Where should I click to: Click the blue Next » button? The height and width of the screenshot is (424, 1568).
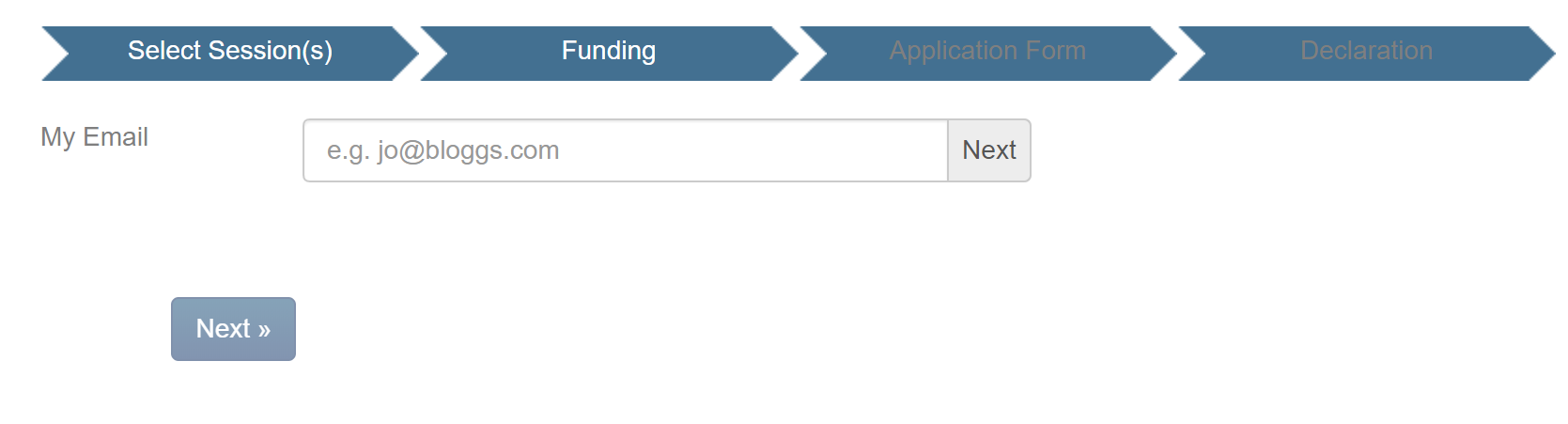click(233, 329)
